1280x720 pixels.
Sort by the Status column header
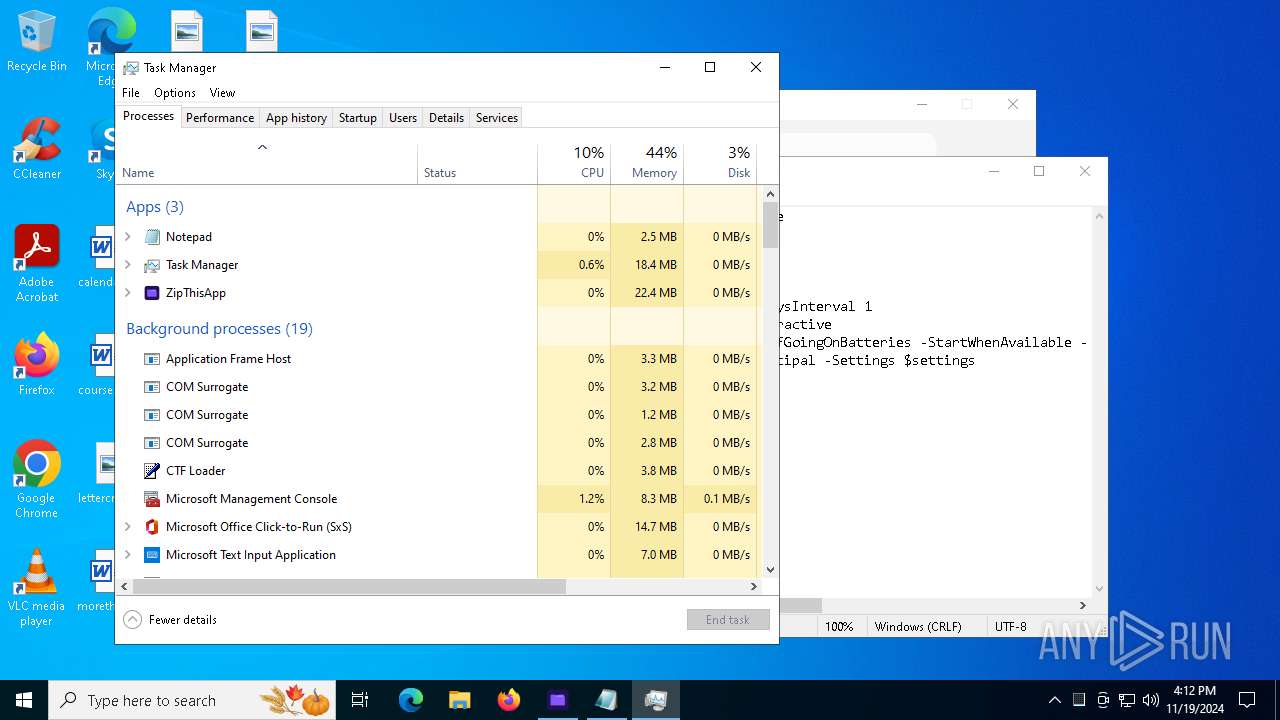click(x=477, y=164)
